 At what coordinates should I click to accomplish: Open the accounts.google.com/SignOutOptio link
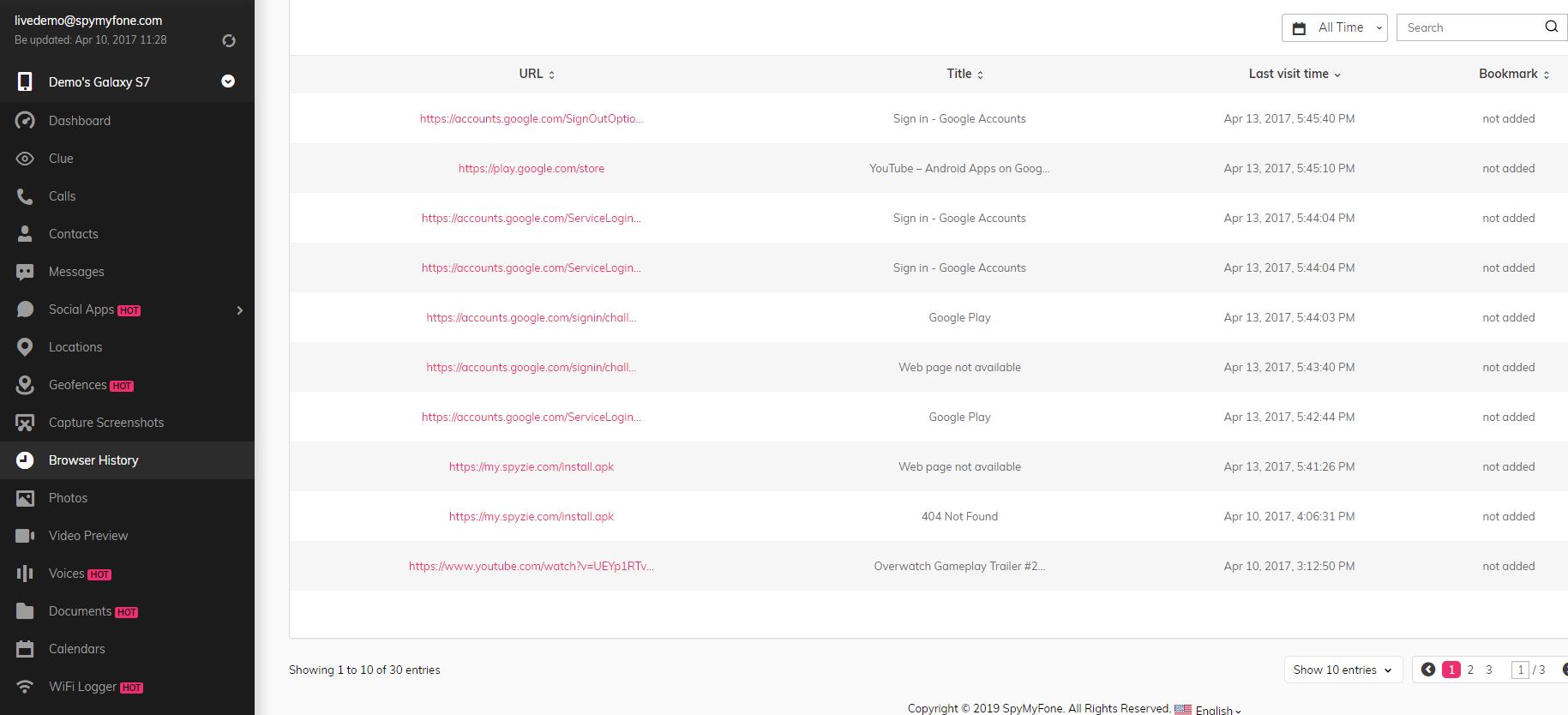click(532, 118)
